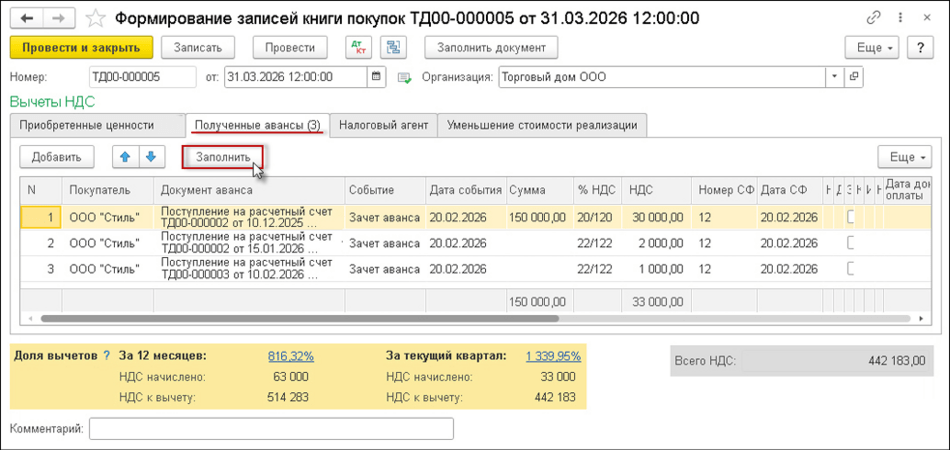The width and height of the screenshot is (950, 450).
Task: Open the help question mark button
Action: (x=920, y=47)
